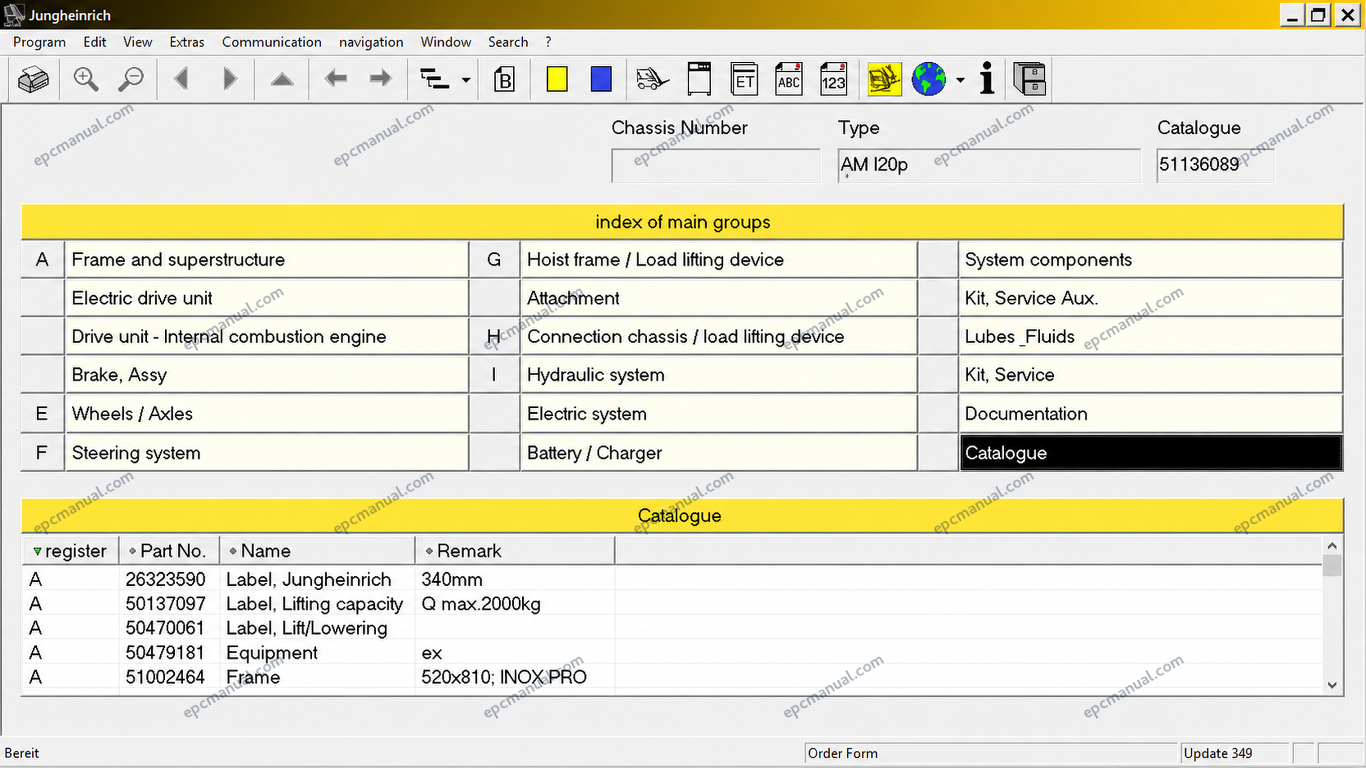The height and width of the screenshot is (768, 1366).
Task: Click the Catalogue field 51136089
Action: [x=1216, y=166]
